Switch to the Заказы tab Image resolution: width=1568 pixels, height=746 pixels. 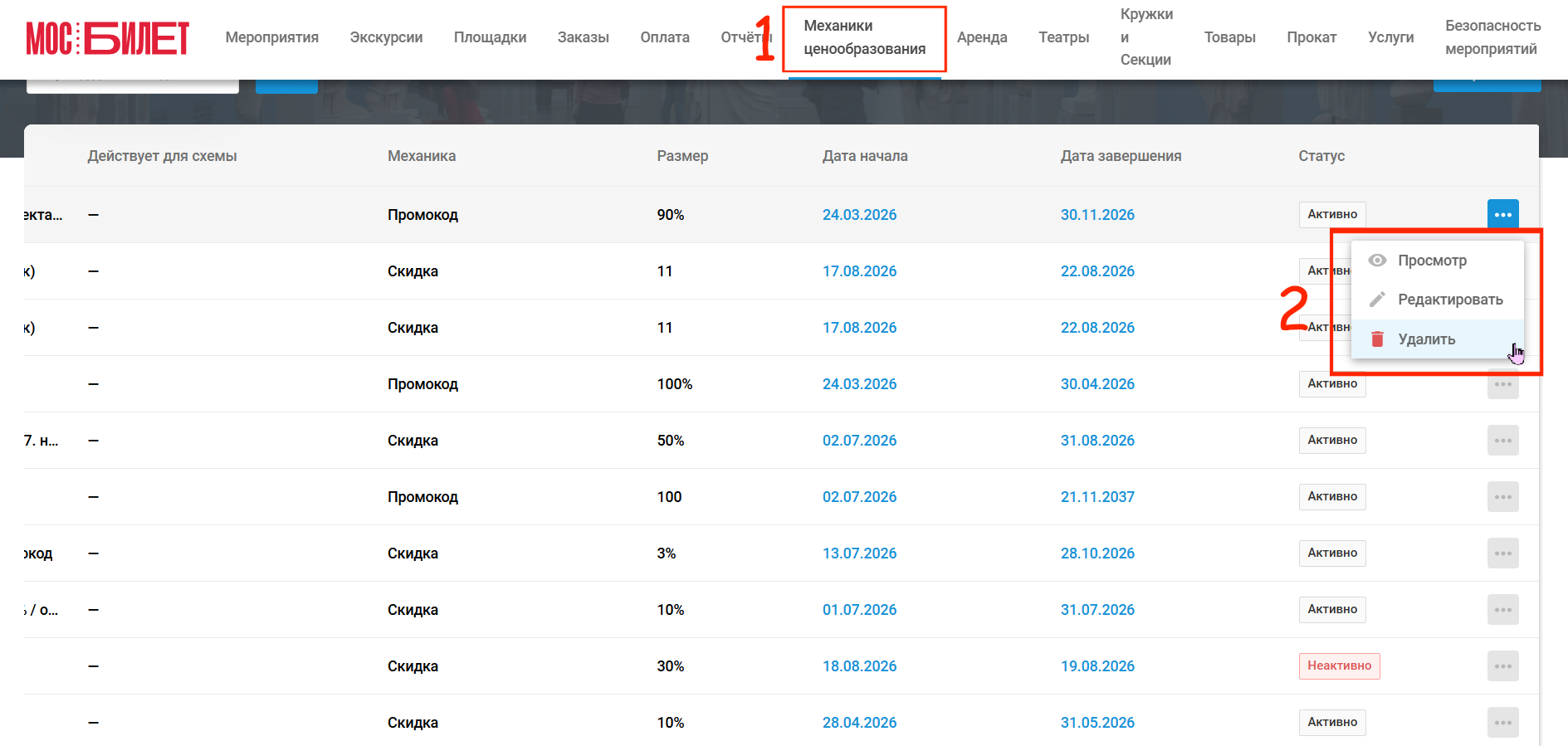(584, 37)
